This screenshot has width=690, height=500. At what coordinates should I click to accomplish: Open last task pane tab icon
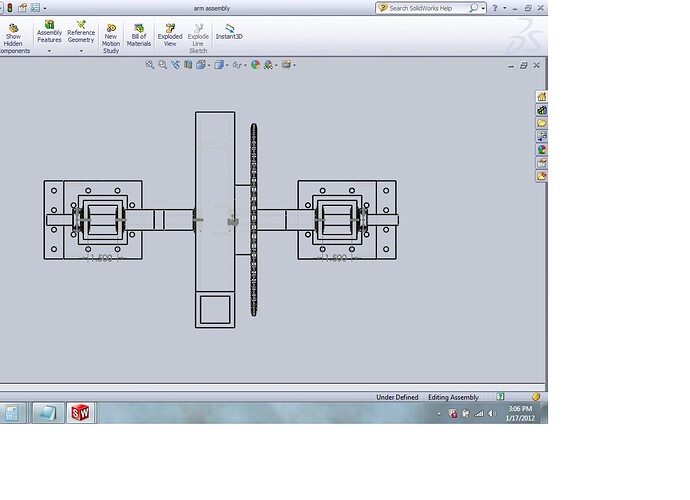pyautogui.click(x=542, y=176)
